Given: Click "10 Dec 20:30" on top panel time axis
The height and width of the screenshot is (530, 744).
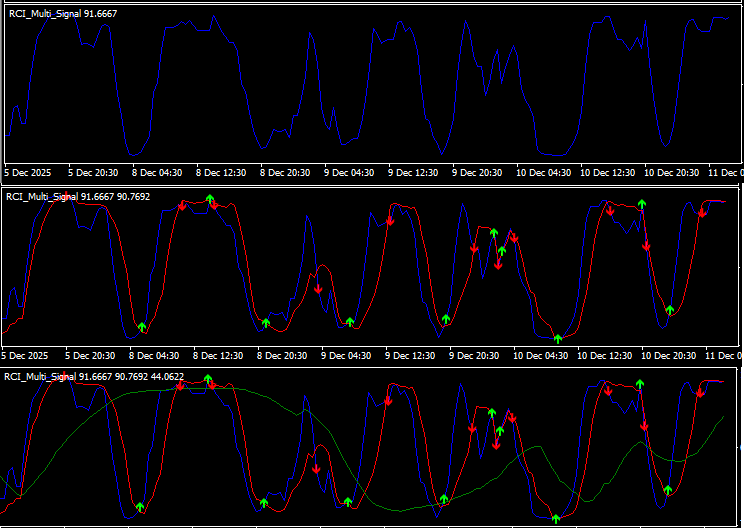Looking at the screenshot, I should click(671, 172).
